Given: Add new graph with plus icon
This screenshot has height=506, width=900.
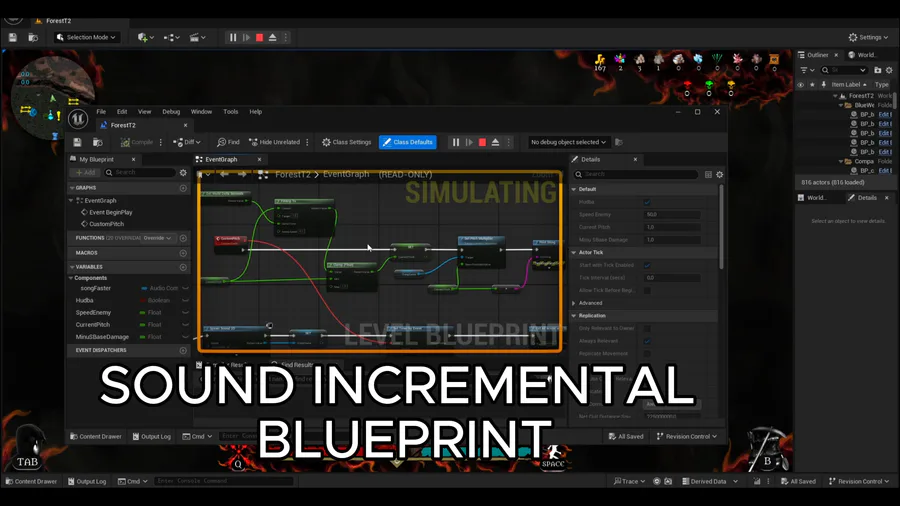Looking at the screenshot, I should 183,188.
